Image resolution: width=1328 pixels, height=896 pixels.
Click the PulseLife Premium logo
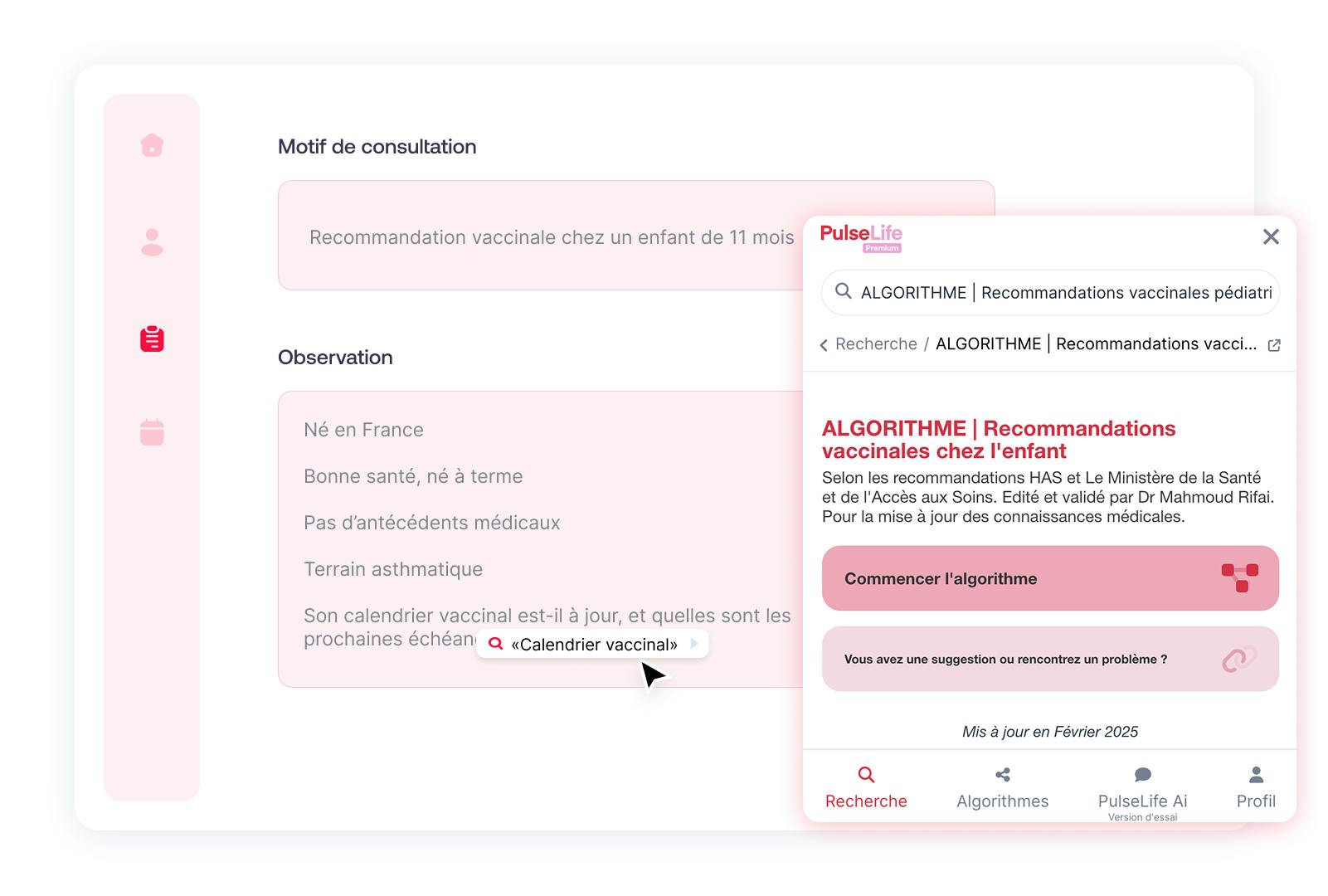[861, 237]
